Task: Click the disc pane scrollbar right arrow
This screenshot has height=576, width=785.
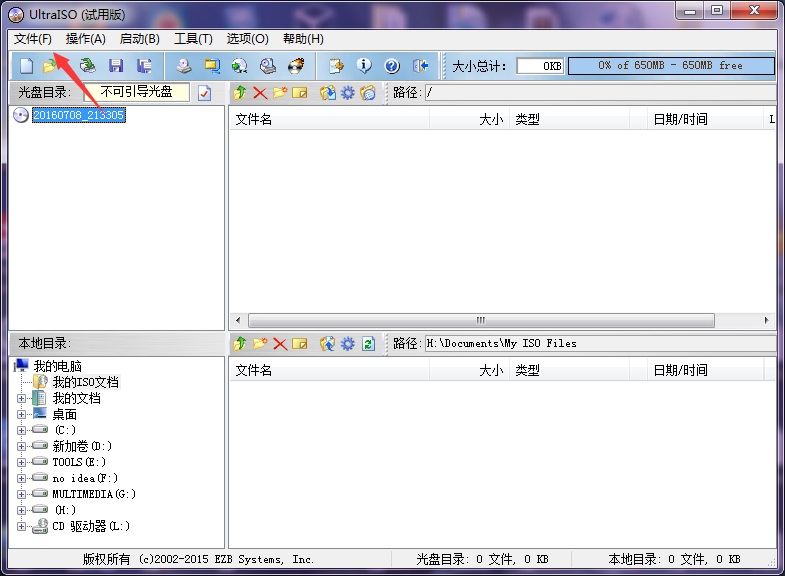Action: pyautogui.click(x=766, y=320)
